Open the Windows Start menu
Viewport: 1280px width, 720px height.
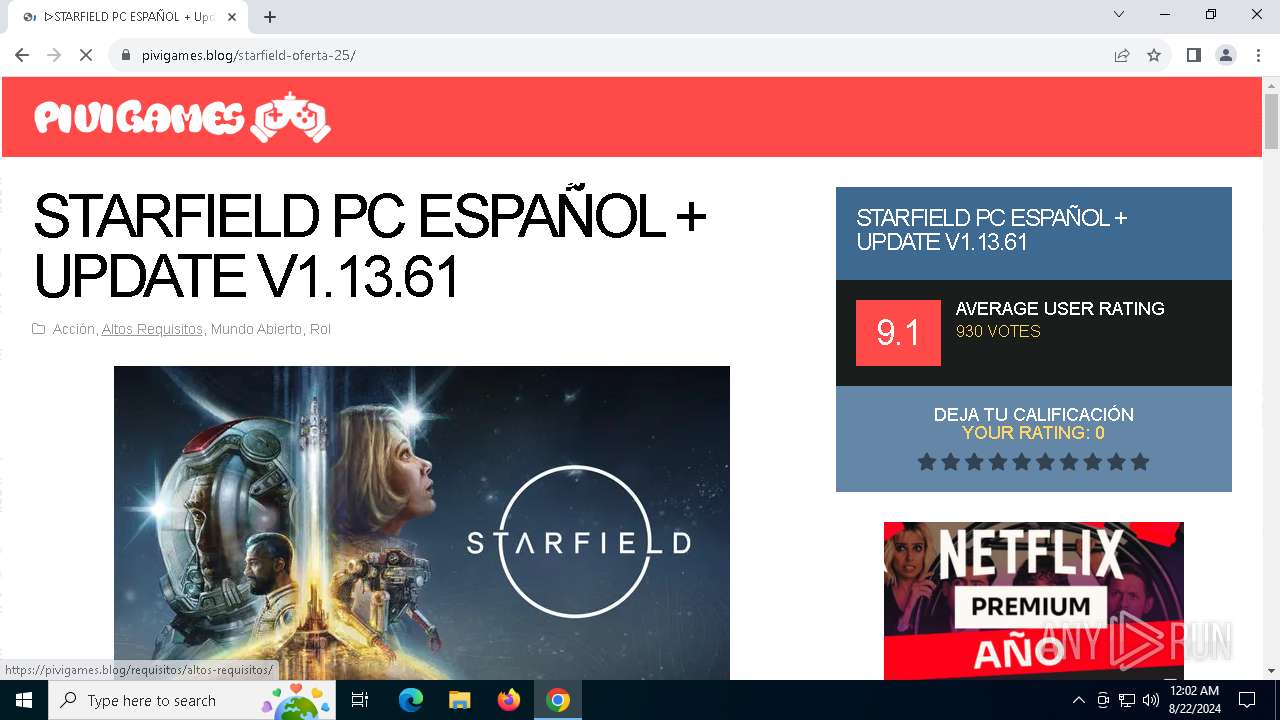pyautogui.click(x=24, y=700)
